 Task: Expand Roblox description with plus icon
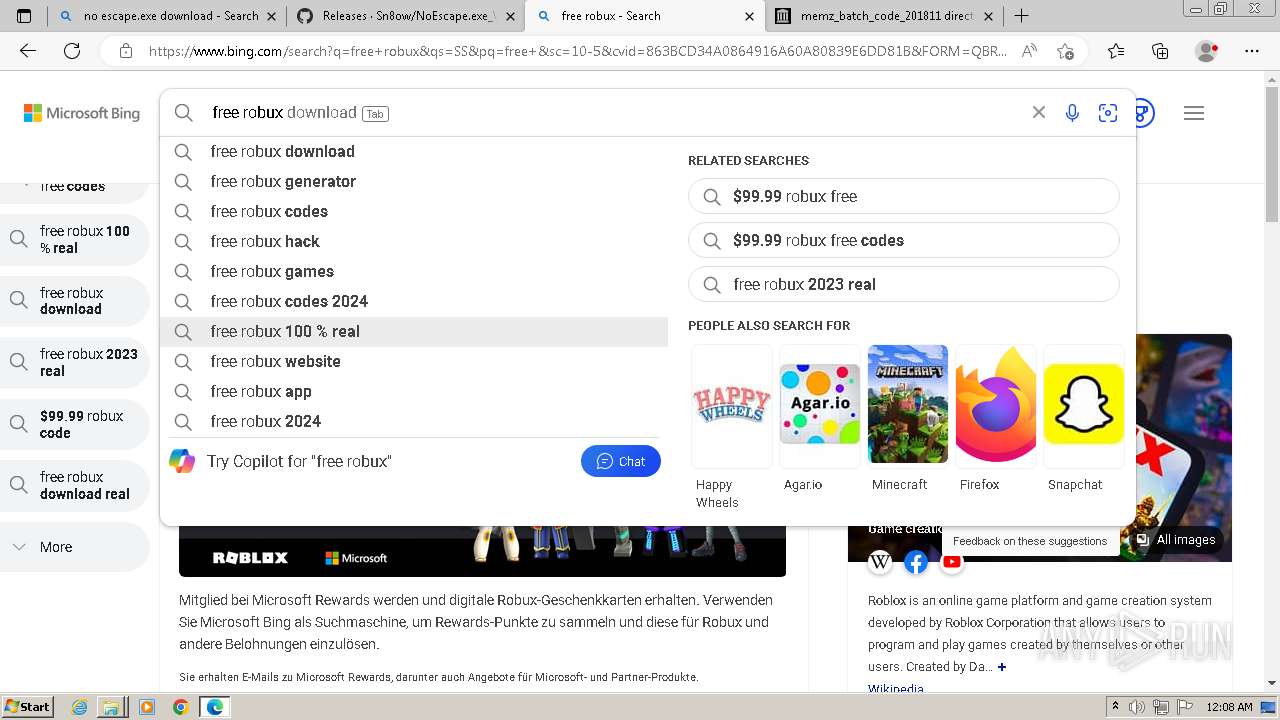pos(1001,667)
